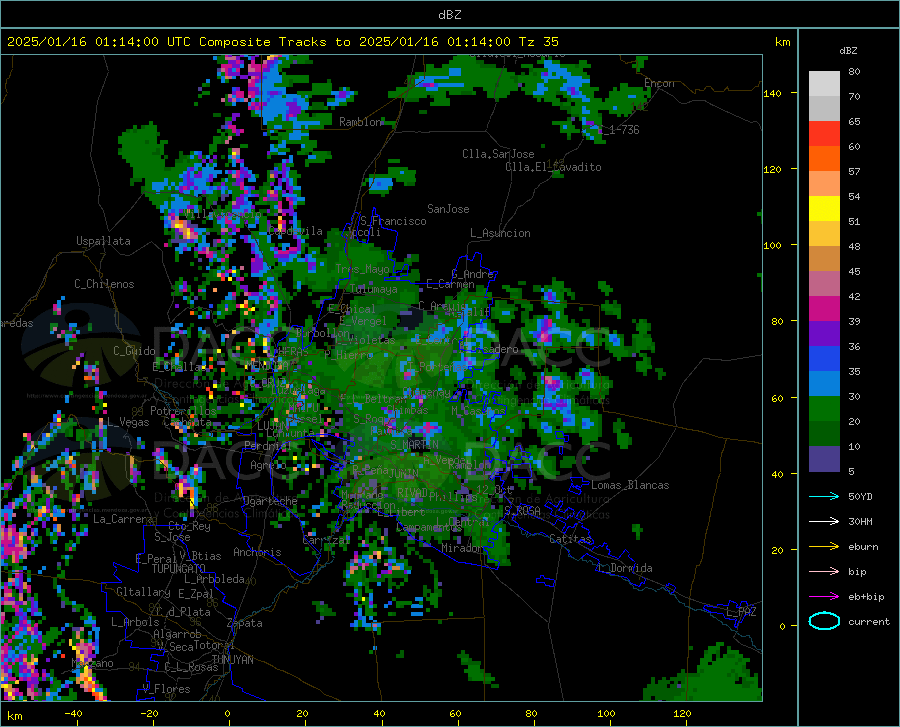
Task: Click the 'Mirador' map label
Action: (x=462, y=548)
